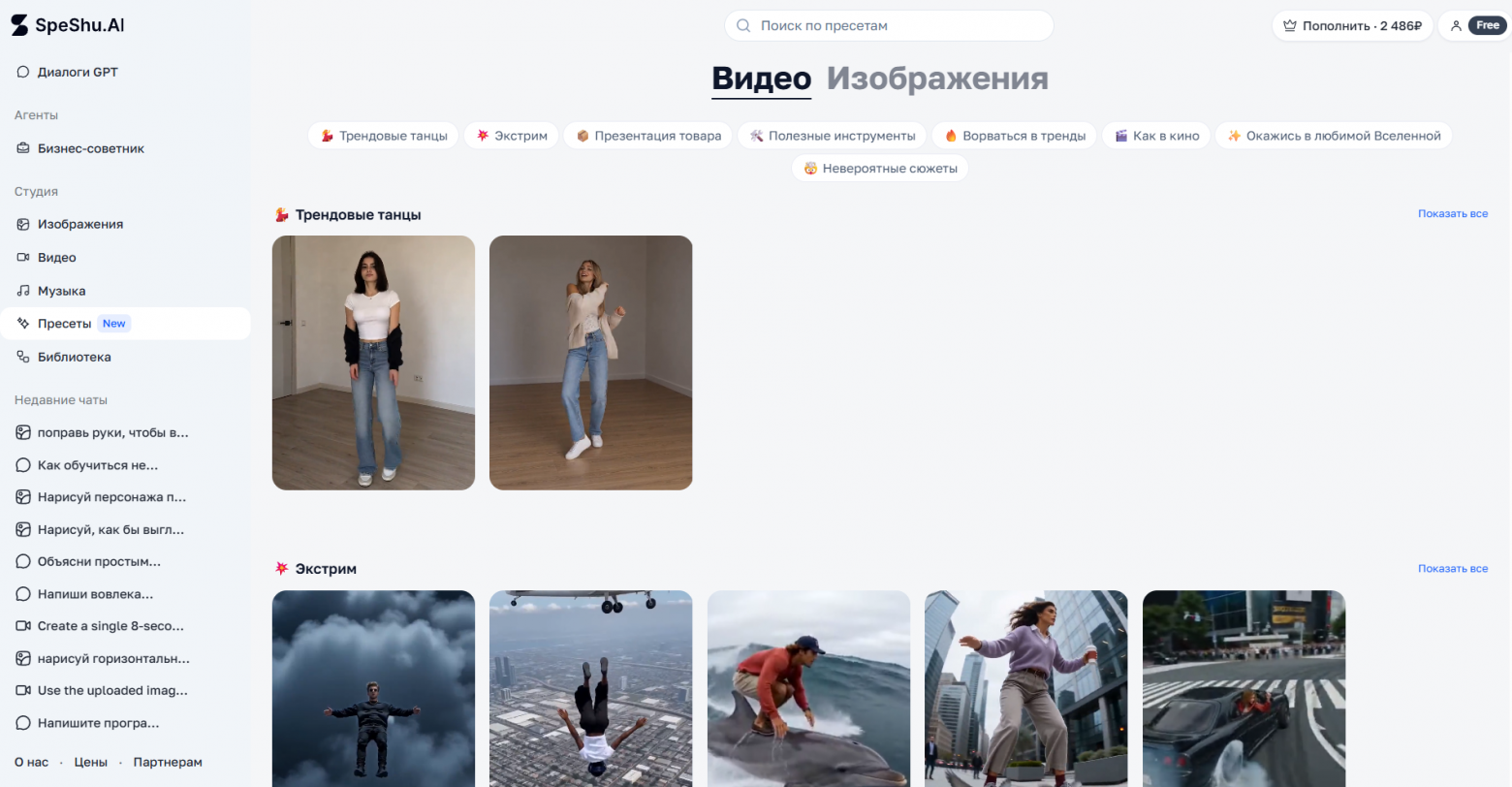The height and width of the screenshot is (787, 1512).
Task: Select the Как в кино chip
Action: (1156, 136)
